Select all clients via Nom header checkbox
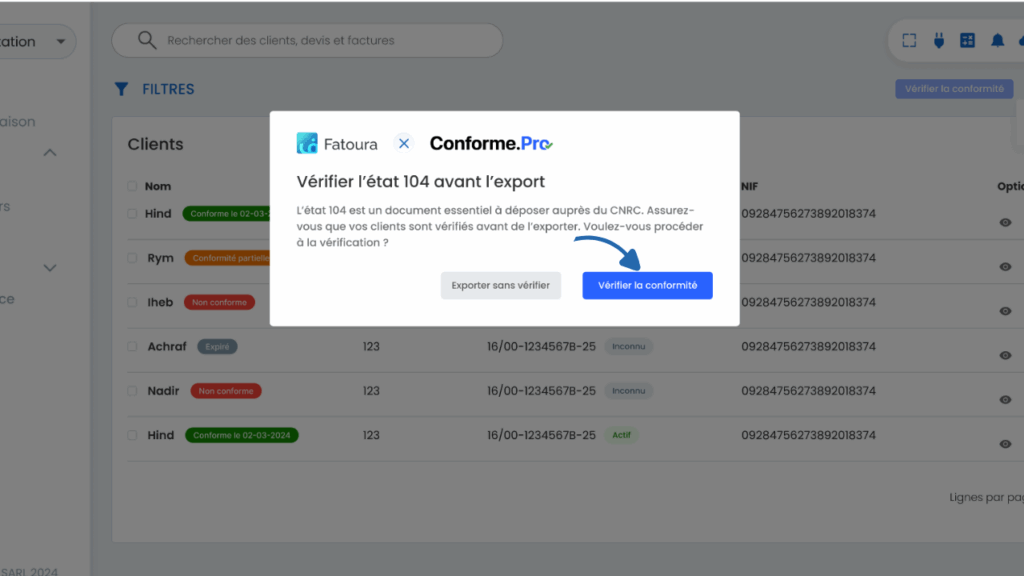 (132, 186)
